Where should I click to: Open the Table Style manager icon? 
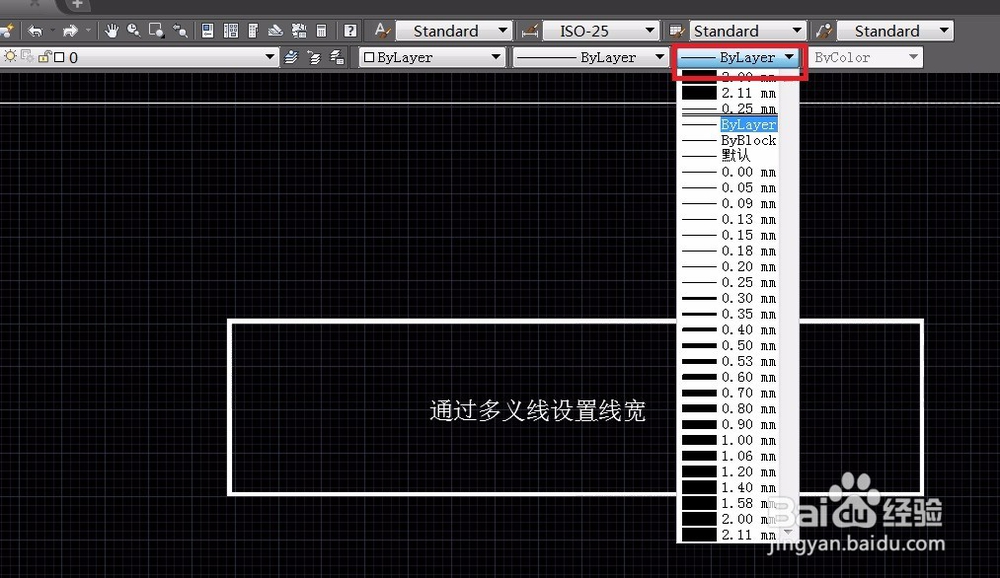pyautogui.click(x=677, y=31)
